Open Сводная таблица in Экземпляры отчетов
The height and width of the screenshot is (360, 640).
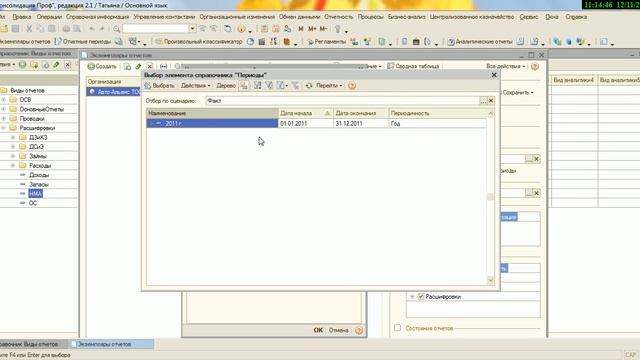413,66
